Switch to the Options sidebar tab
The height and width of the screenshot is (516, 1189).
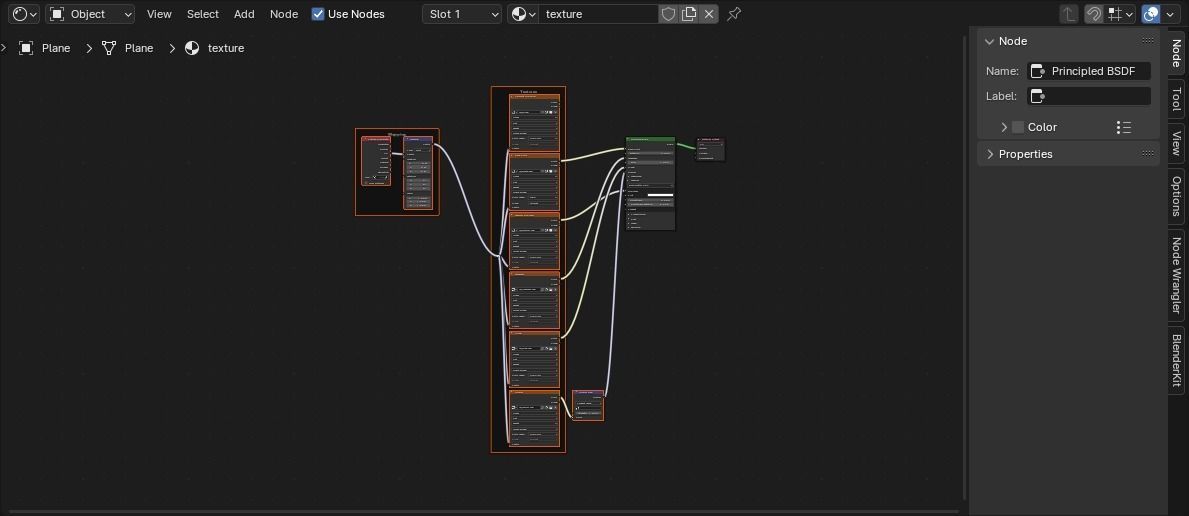(1176, 196)
